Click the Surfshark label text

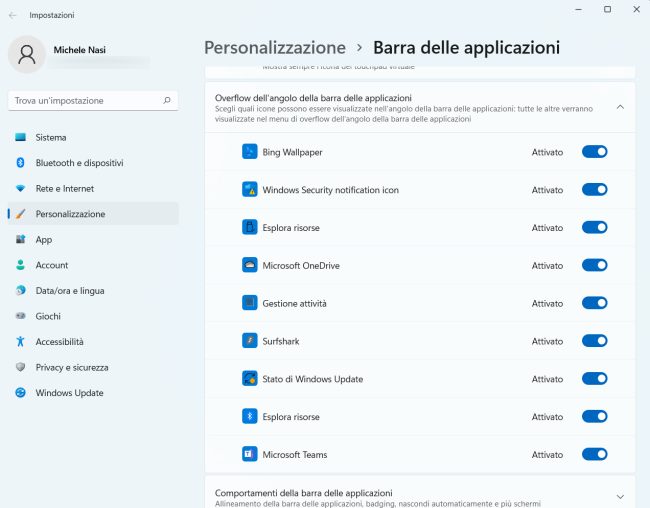point(281,341)
